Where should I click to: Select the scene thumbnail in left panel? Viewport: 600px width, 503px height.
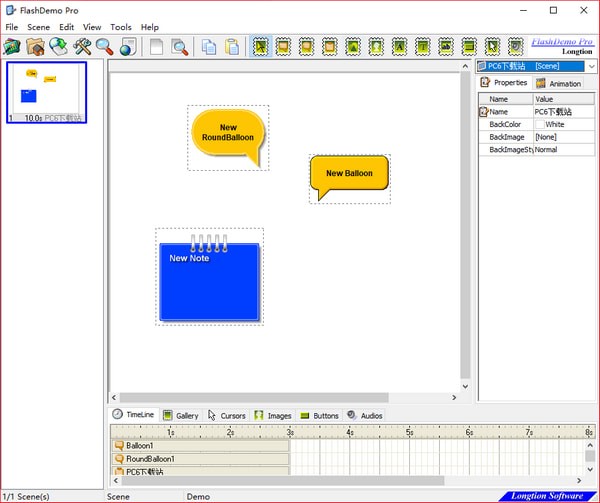click(x=46, y=92)
